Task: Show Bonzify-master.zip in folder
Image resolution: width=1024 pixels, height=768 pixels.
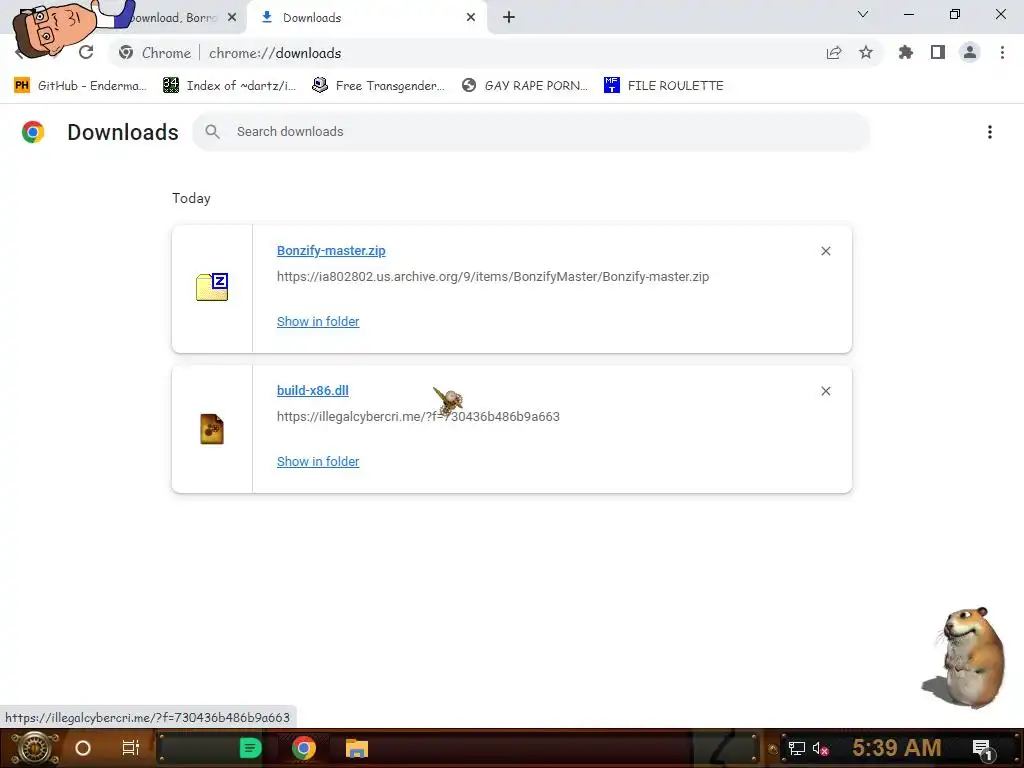Action: point(318,321)
